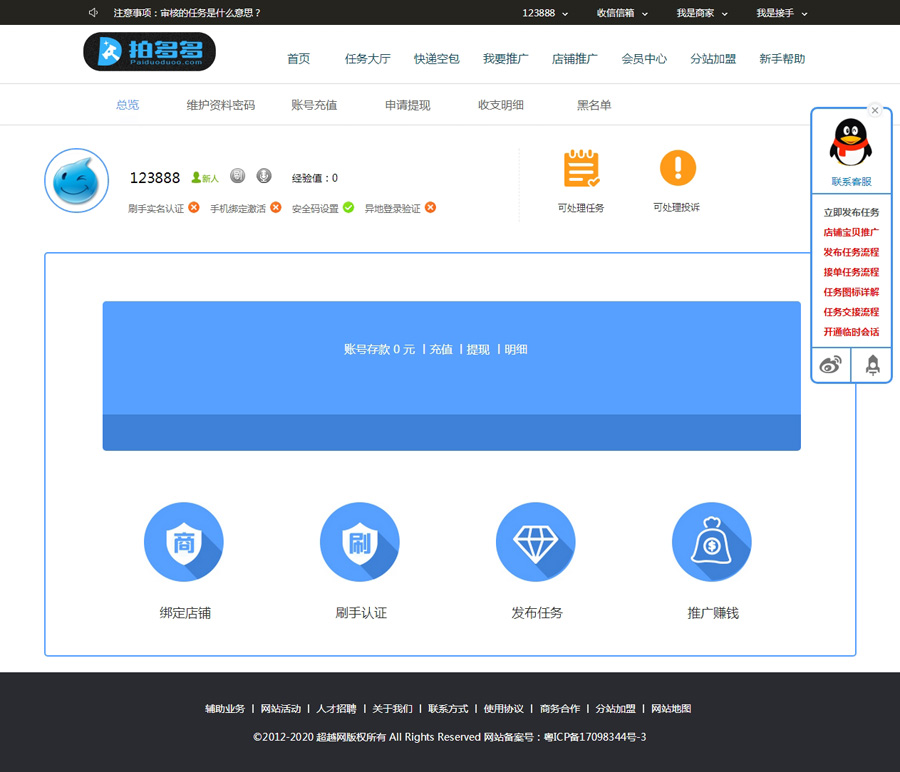This screenshot has width=900, height=772.
Task: Click the 可处理任务 clipboard icon
Action: (x=581, y=168)
